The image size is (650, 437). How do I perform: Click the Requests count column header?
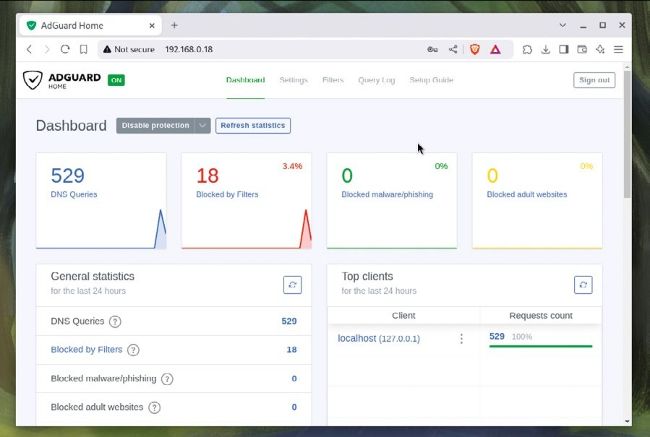coord(541,316)
